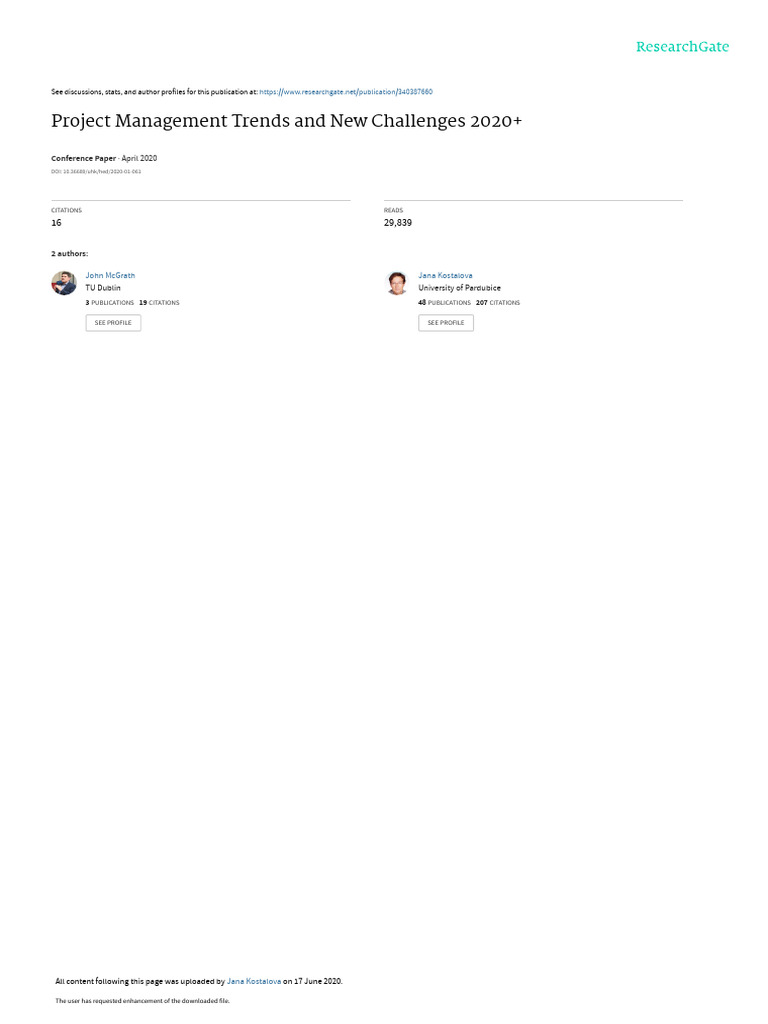Open the researchgate.net publication URL link
This screenshot has height=1024, width=768.
click(x=345, y=92)
